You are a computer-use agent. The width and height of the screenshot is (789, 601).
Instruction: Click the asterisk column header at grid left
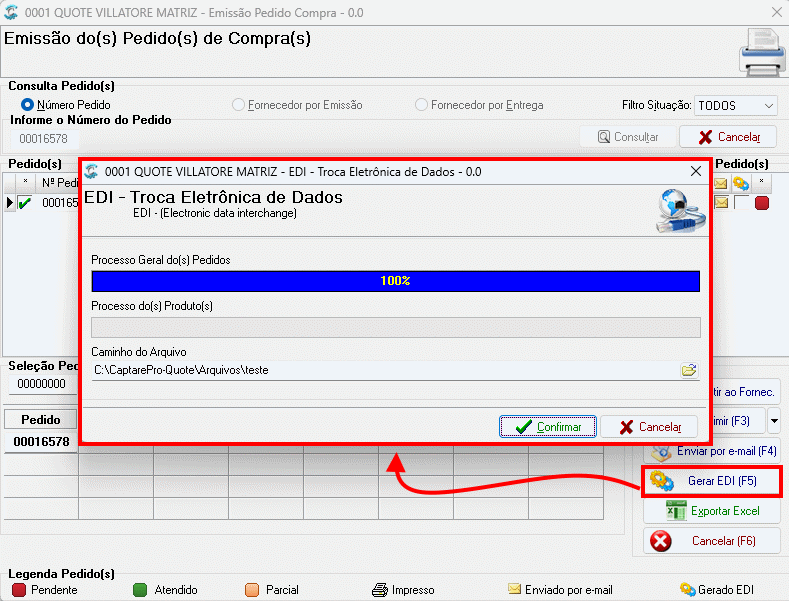25,183
